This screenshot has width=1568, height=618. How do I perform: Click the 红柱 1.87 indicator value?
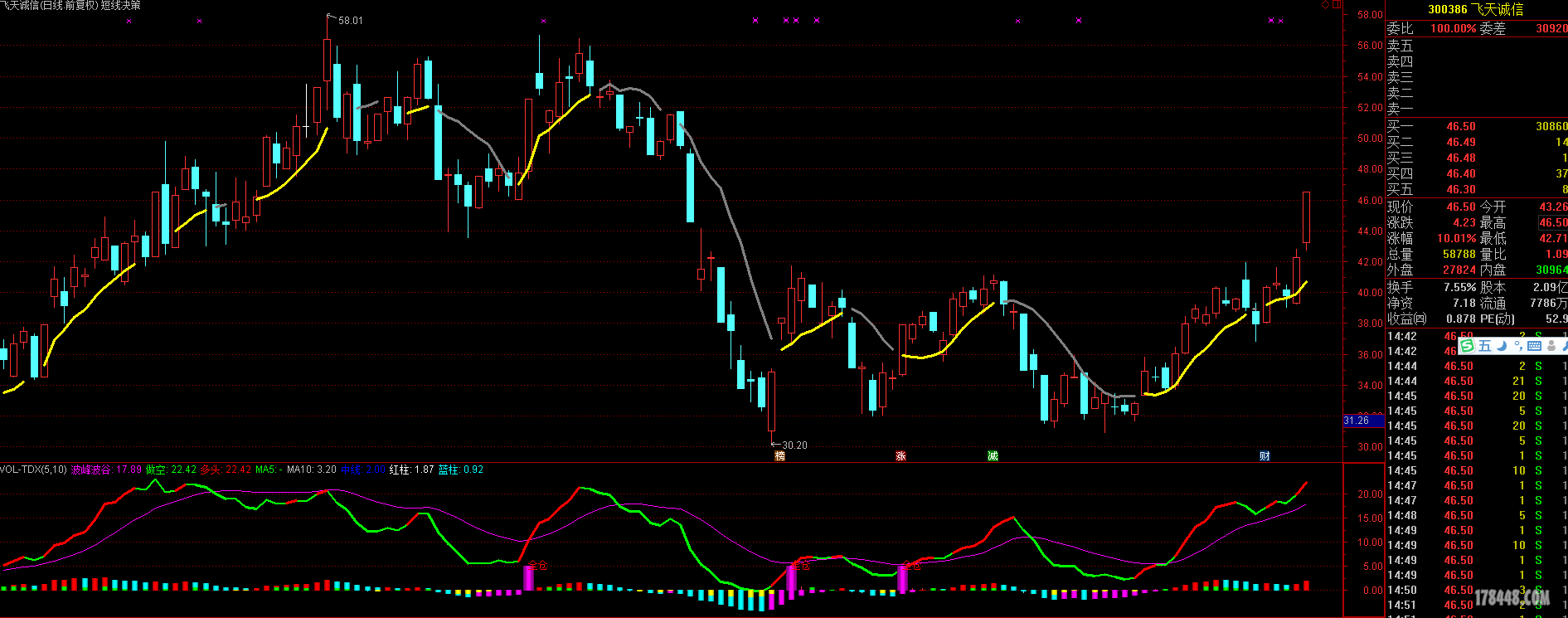[412, 470]
